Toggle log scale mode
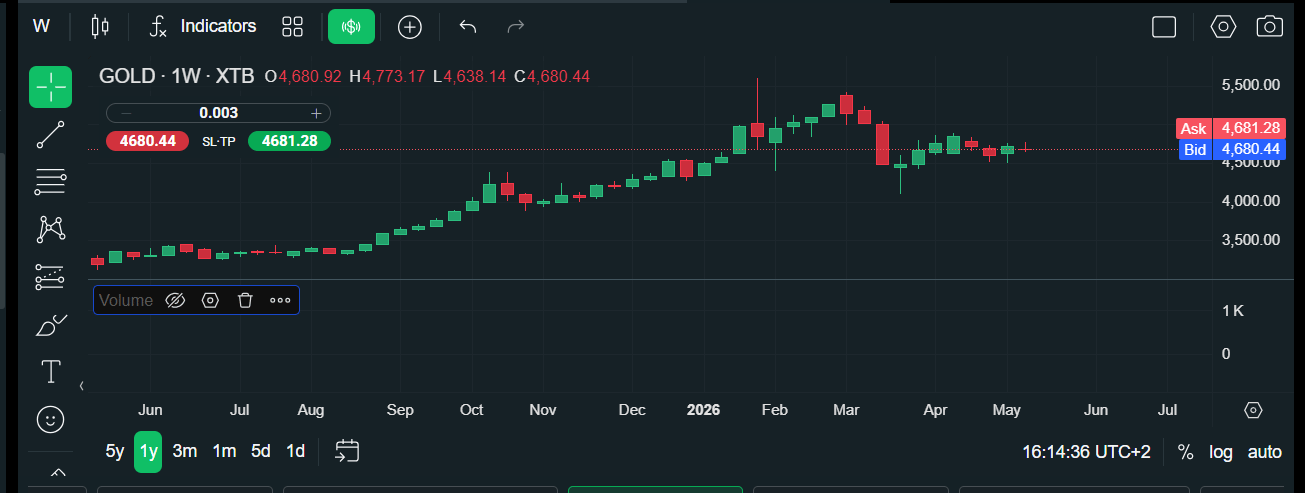The image size is (1305, 493). (1221, 452)
